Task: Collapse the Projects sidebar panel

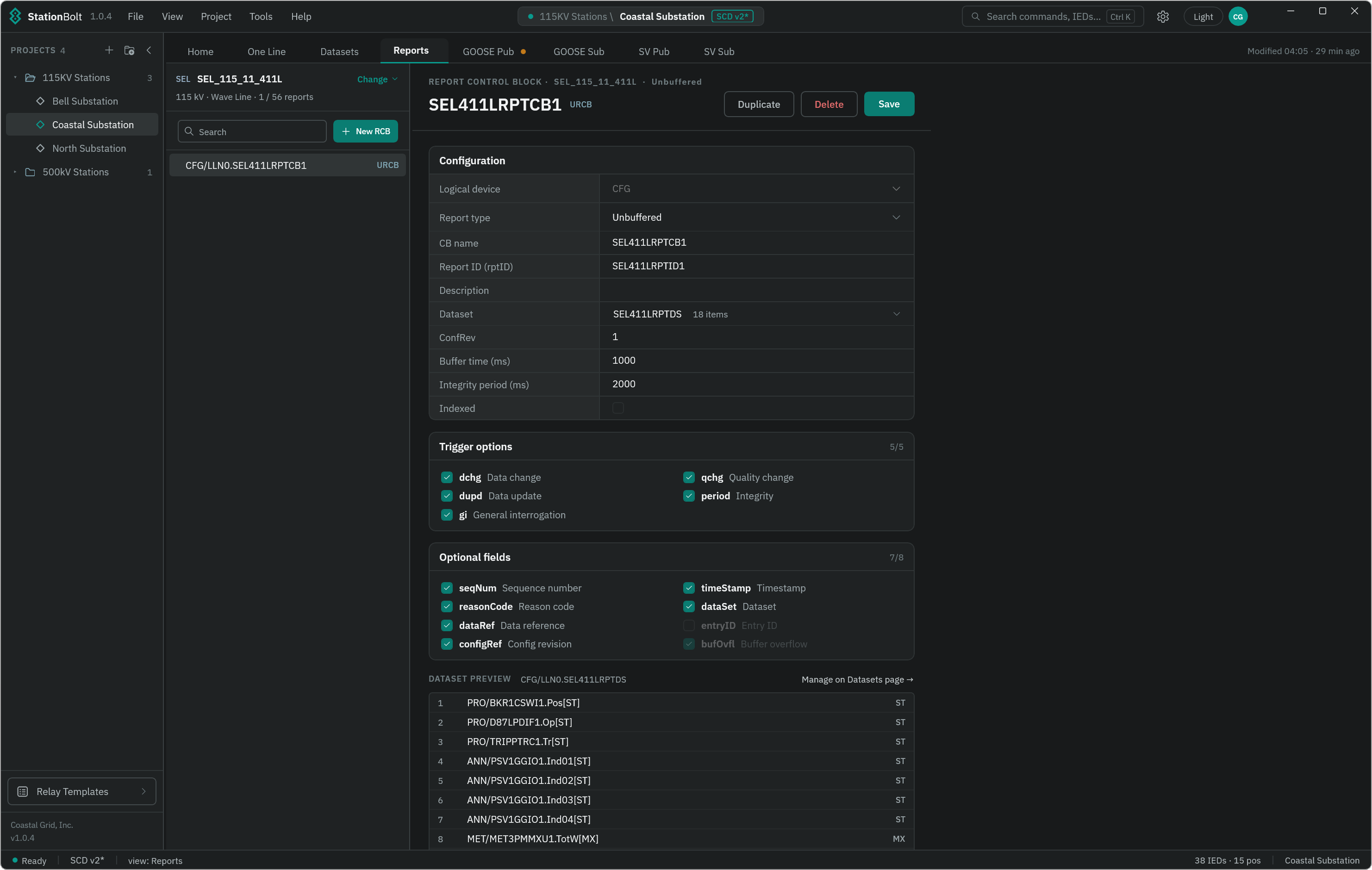Action: (x=149, y=50)
